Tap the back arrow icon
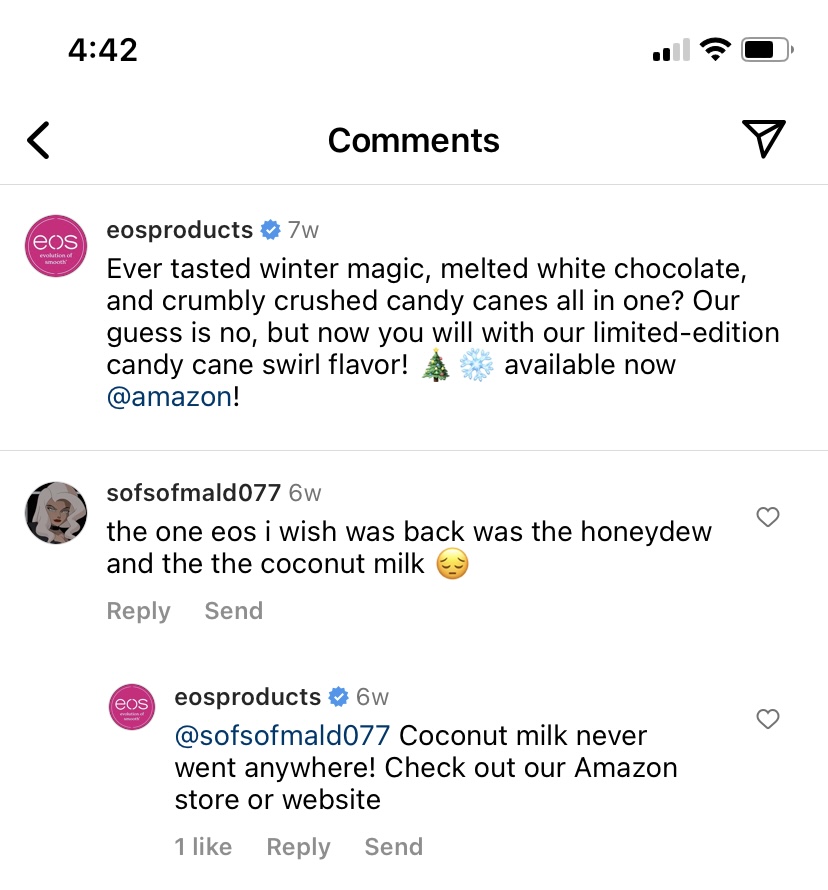The width and height of the screenshot is (828, 890). click(38, 140)
